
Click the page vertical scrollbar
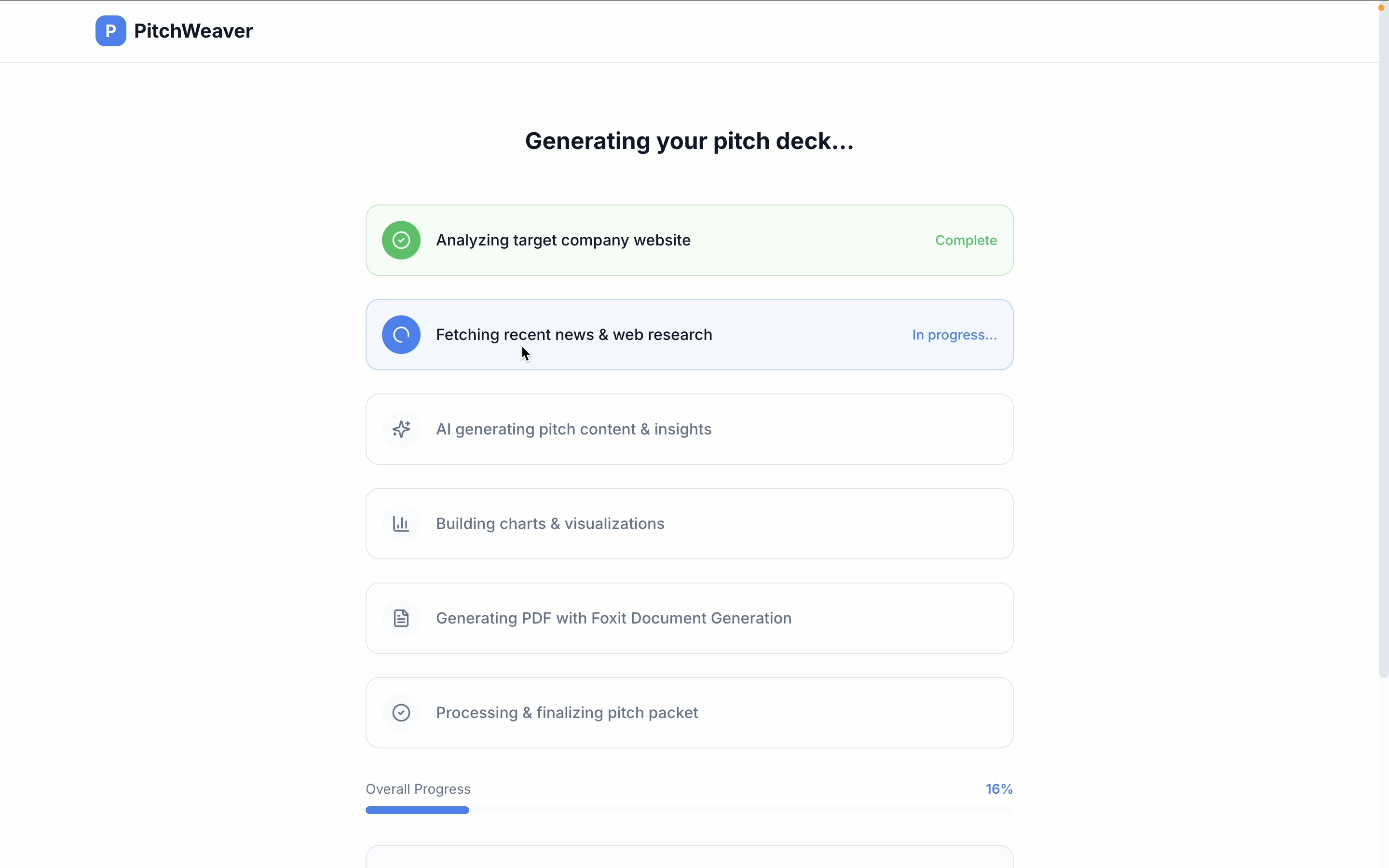point(1384,344)
